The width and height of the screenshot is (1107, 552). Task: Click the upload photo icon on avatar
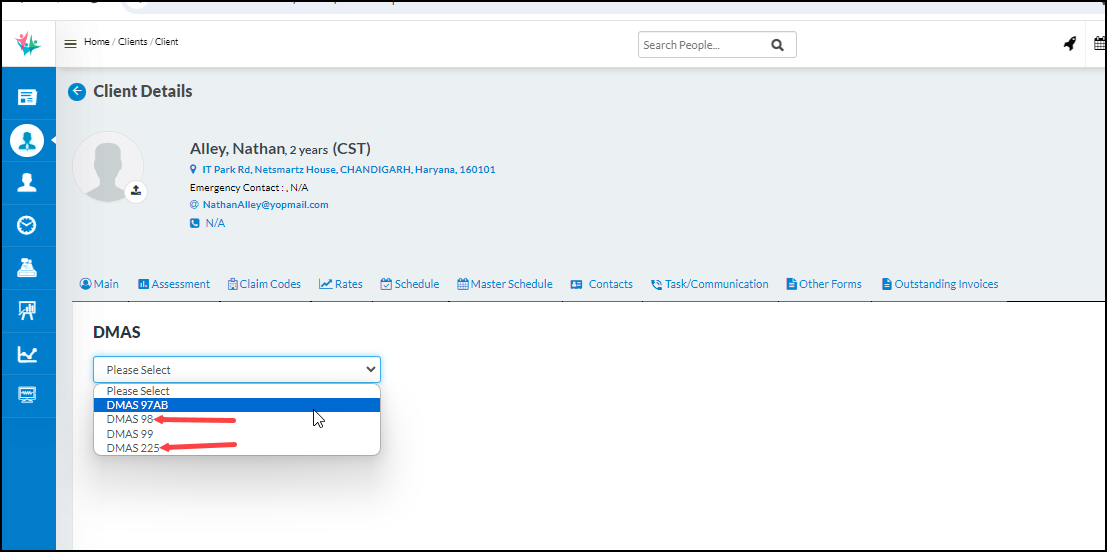(136, 191)
